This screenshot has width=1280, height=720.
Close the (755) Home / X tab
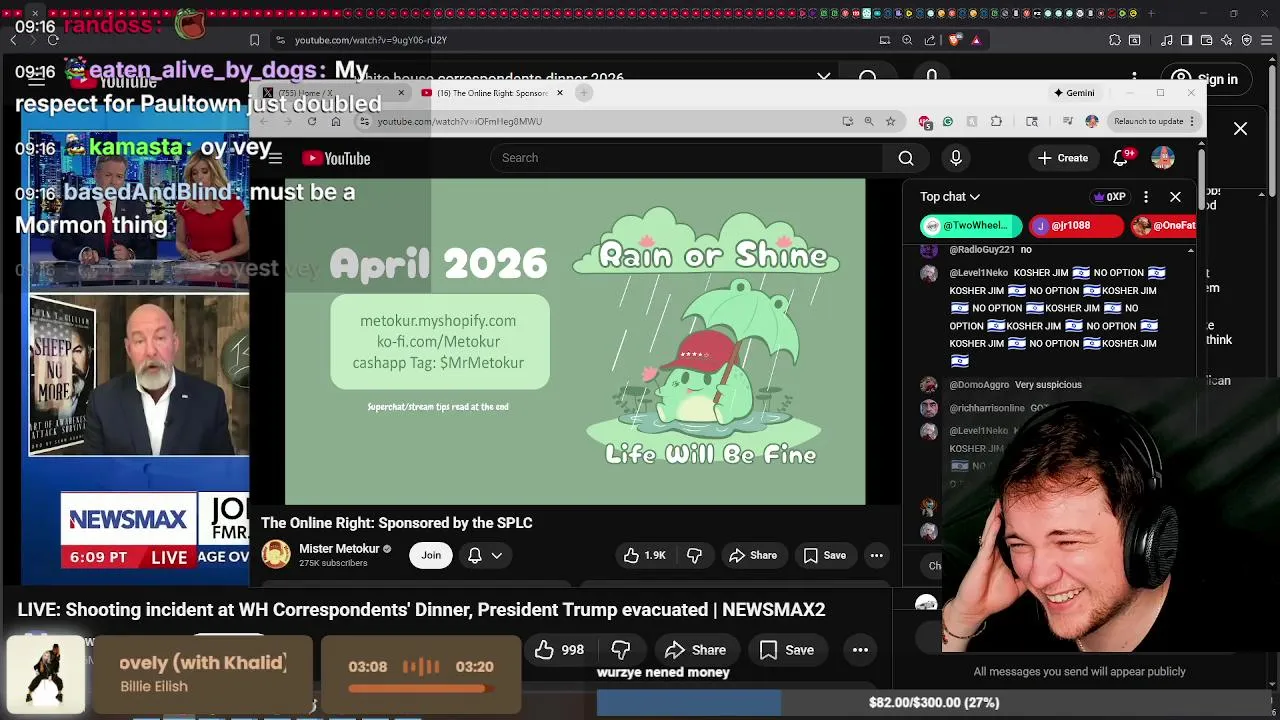(401, 93)
